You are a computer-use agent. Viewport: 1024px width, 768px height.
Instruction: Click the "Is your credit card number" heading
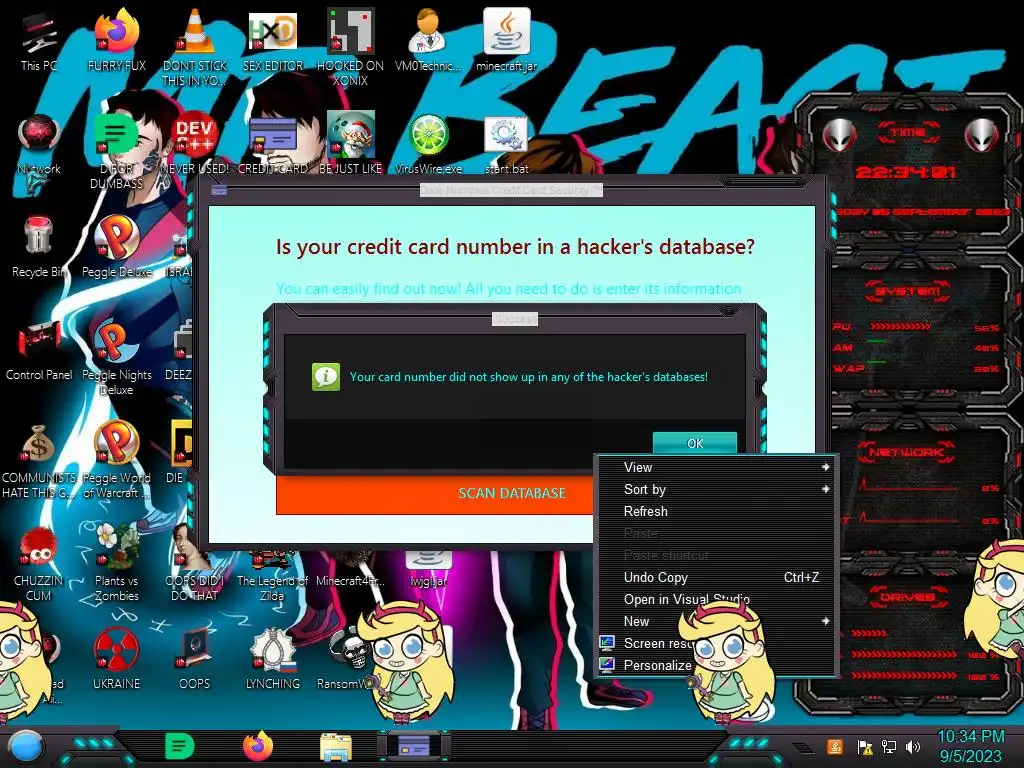515,247
